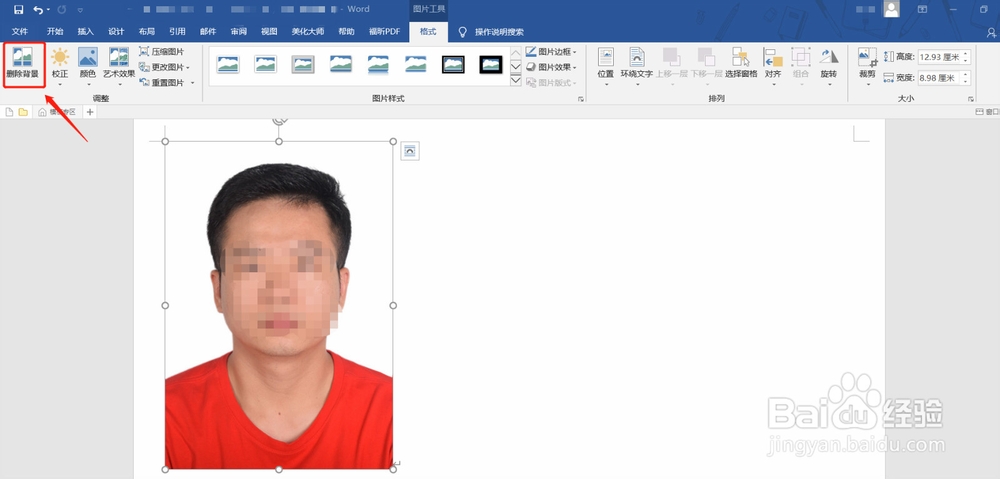Select the Format (格式) tab
Screen dimensions: 1000x479
point(429,31)
